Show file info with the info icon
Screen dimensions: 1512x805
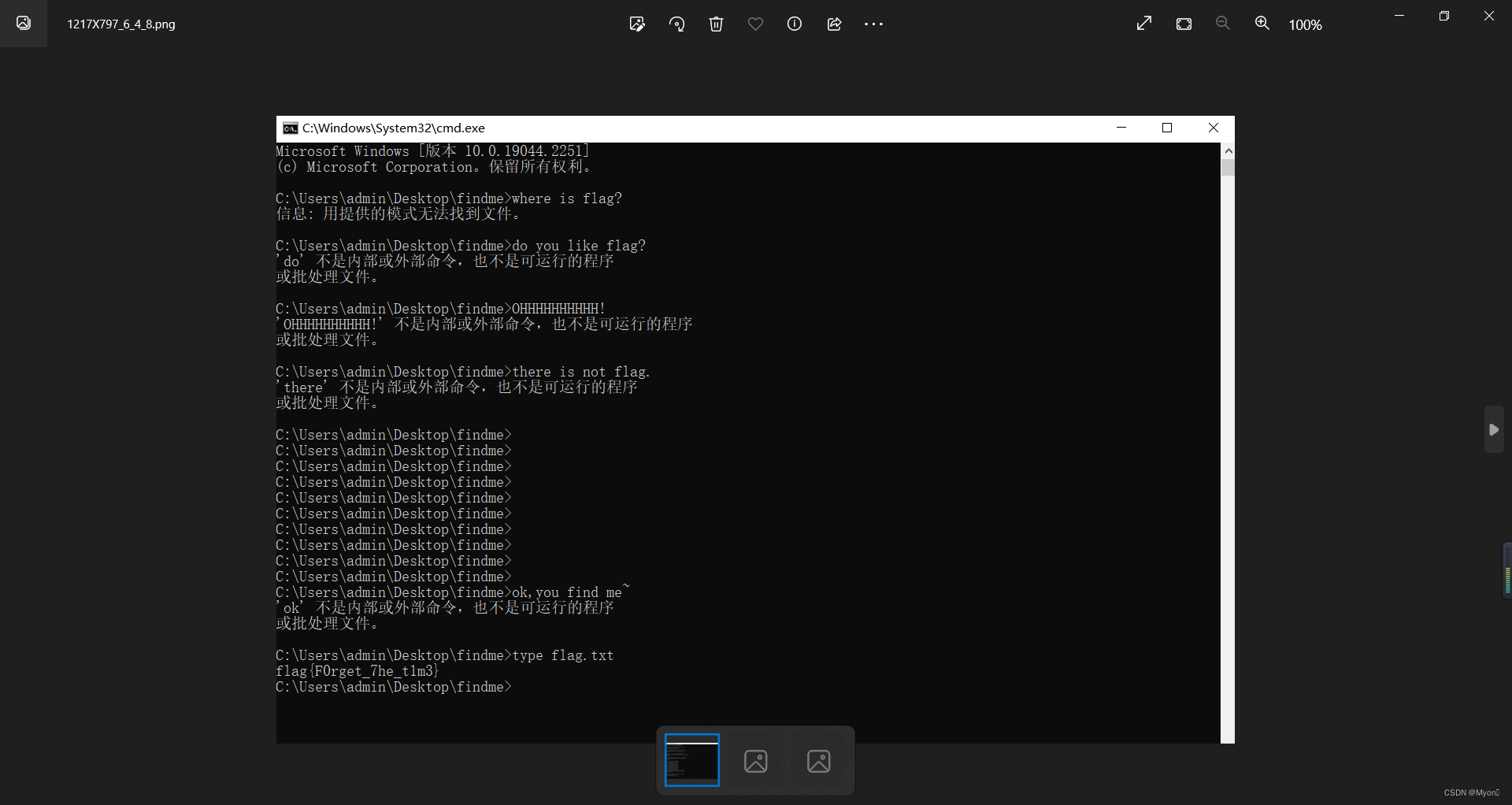[795, 24]
